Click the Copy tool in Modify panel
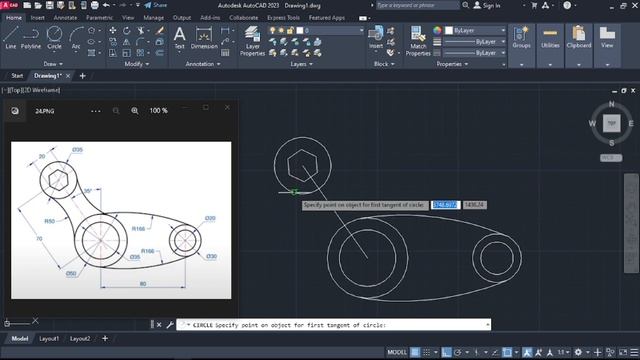Screen dimensions: 640x360 point(113,42)
